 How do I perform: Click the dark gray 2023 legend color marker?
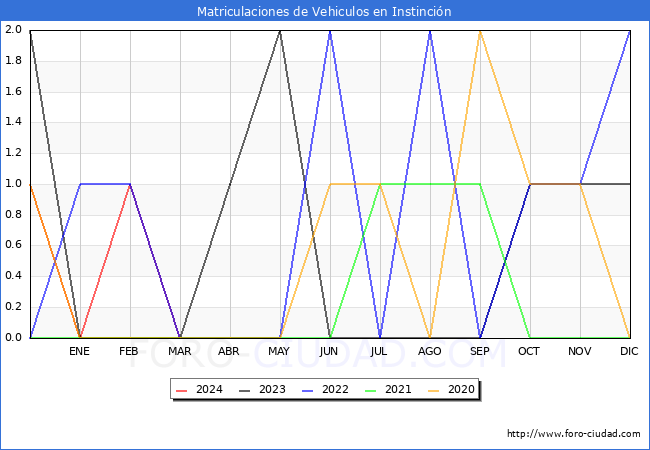(x=245, y=390)
